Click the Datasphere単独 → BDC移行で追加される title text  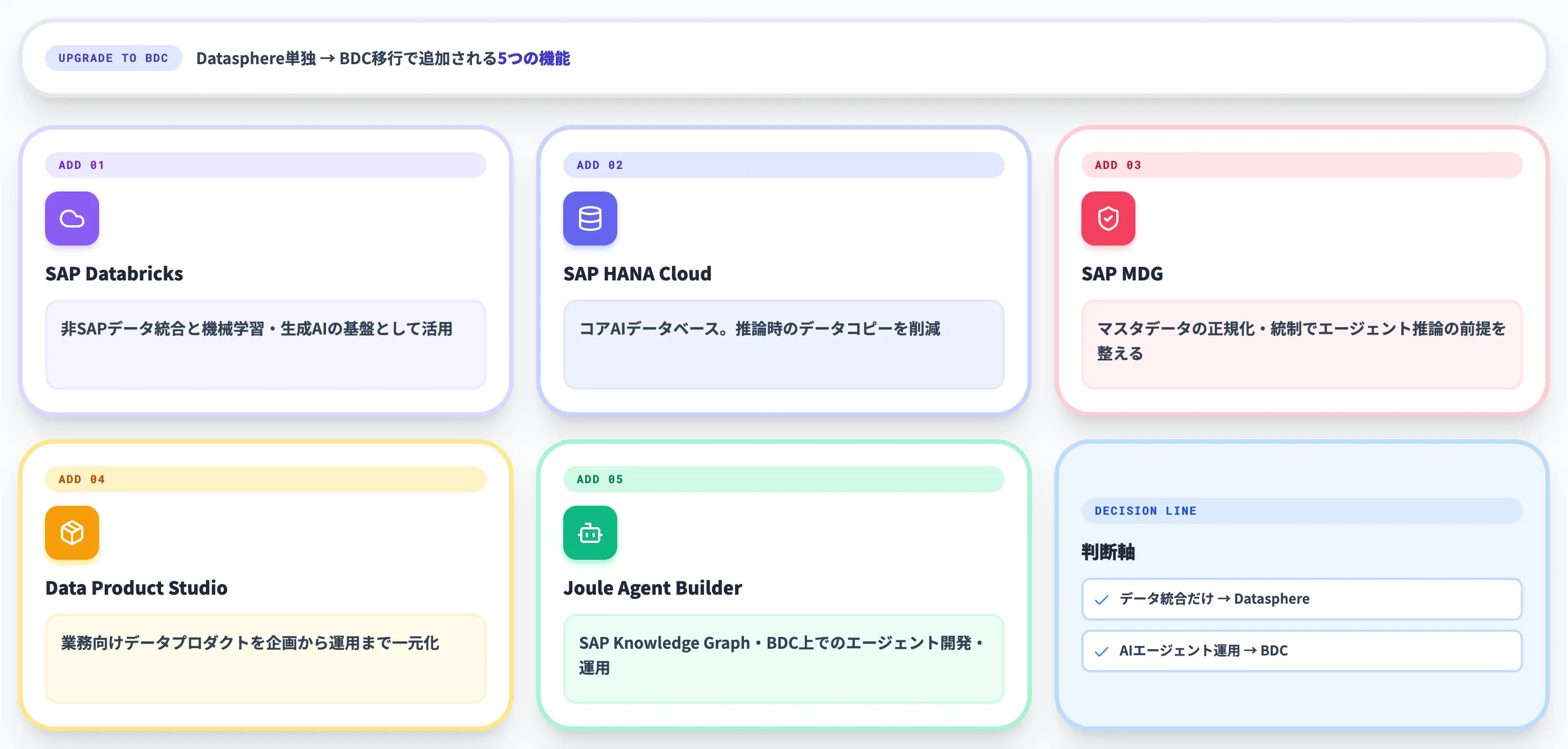pyautogui.click(x=346, y=59)
